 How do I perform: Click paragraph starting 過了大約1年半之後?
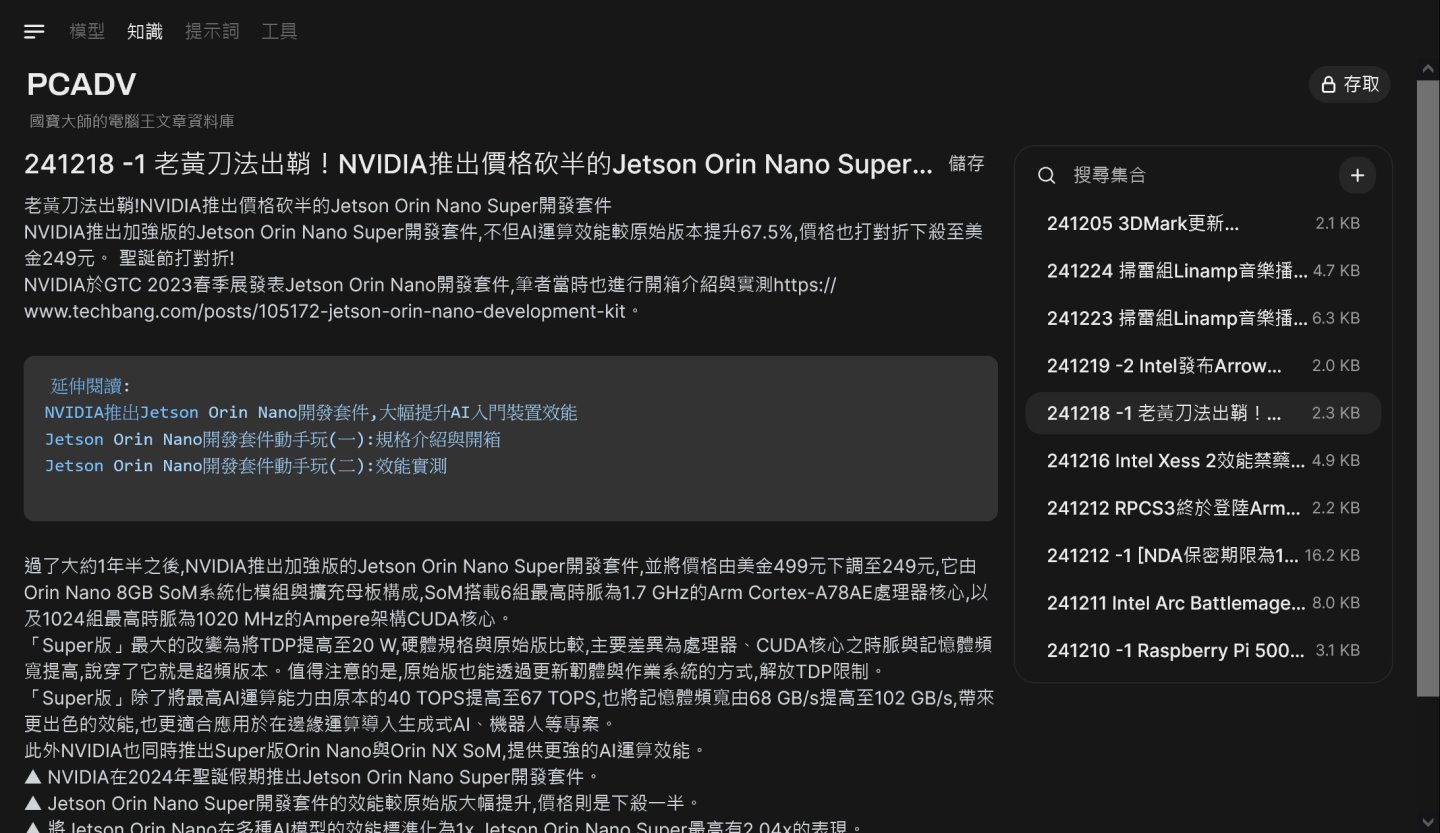(507, 591)
